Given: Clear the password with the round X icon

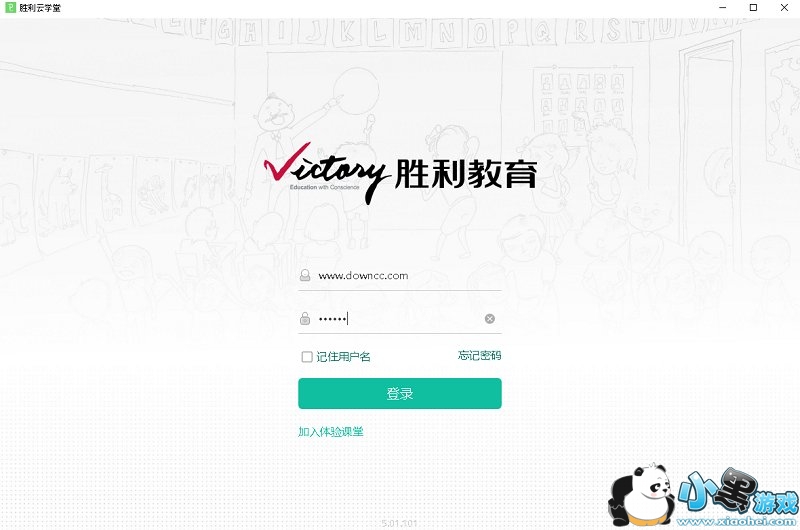Looking at the screenshot, I should 489,319.
